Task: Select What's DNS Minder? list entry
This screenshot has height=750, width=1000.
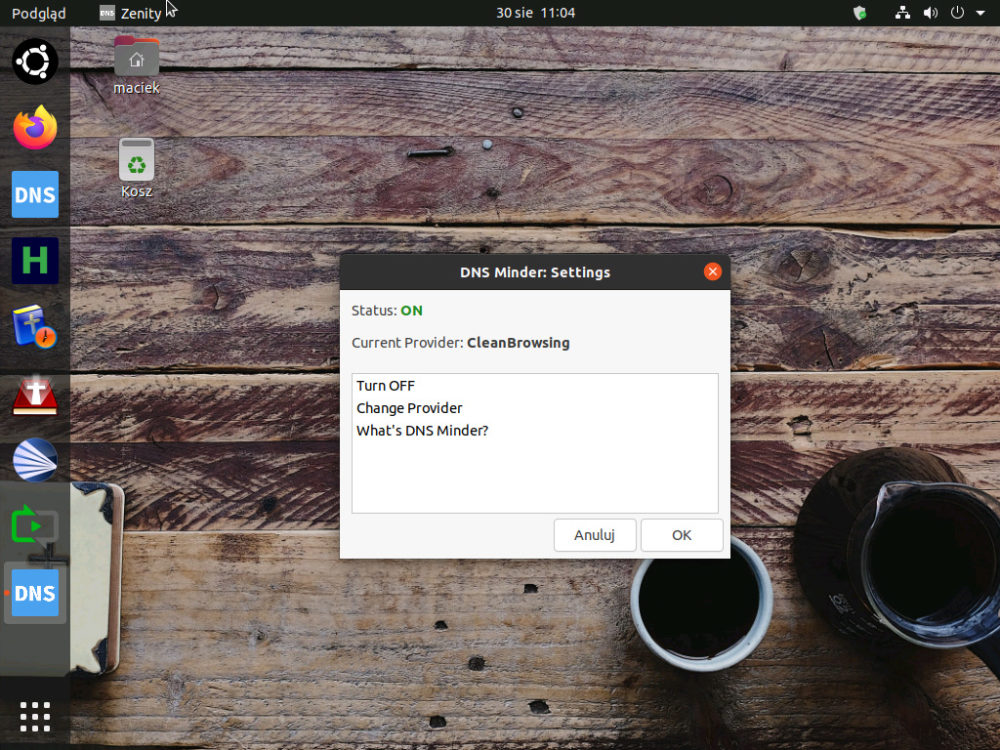Action: [x=534, y=430]
